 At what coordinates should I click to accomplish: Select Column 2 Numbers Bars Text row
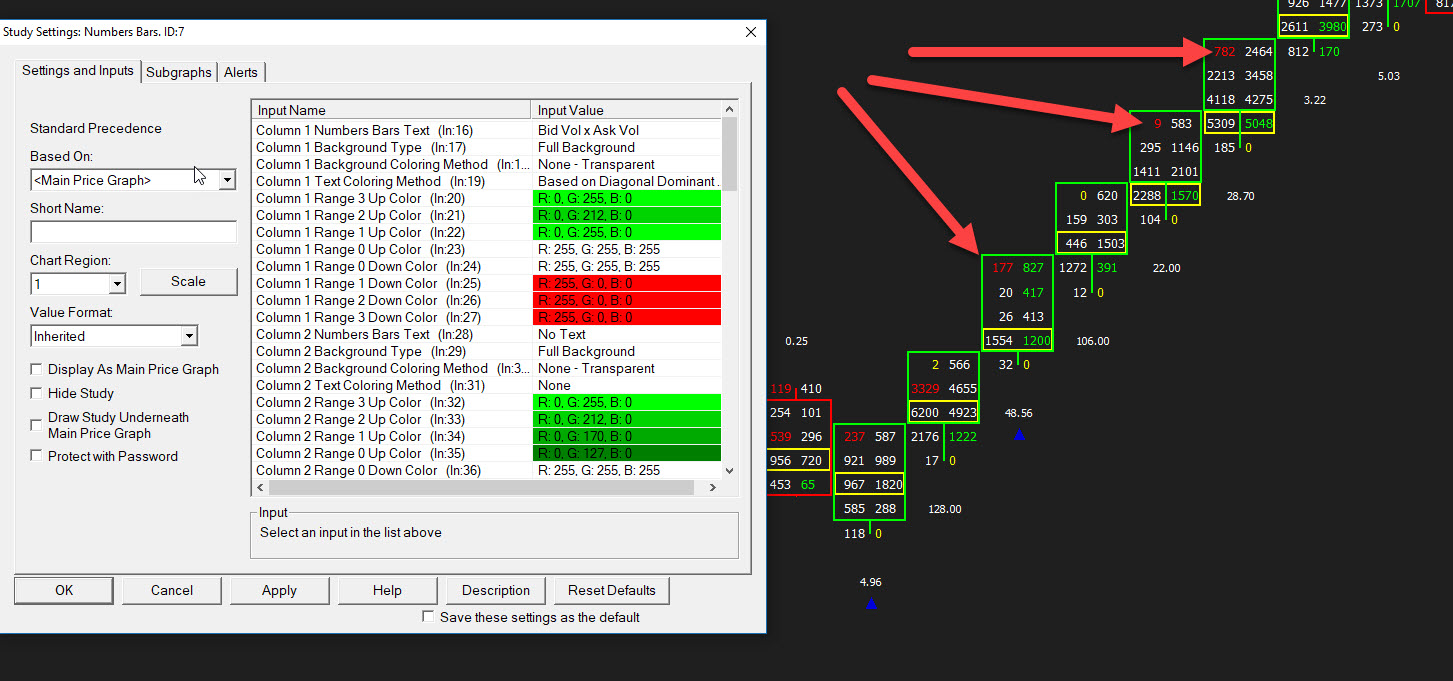(487, 334)
